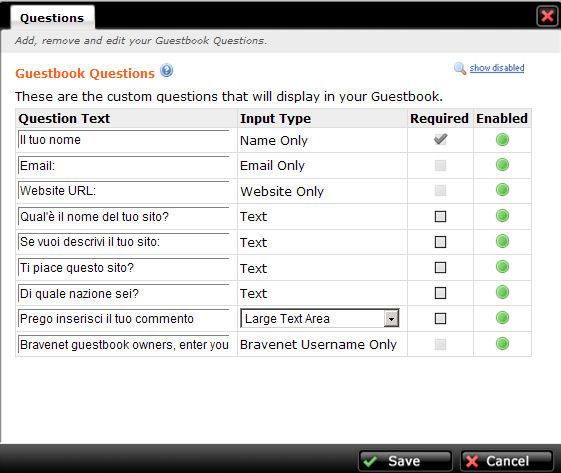Toggle Required checkbox for 'Di quale nazione sei?'
The image size is (561, 473).
click(440, 293)
